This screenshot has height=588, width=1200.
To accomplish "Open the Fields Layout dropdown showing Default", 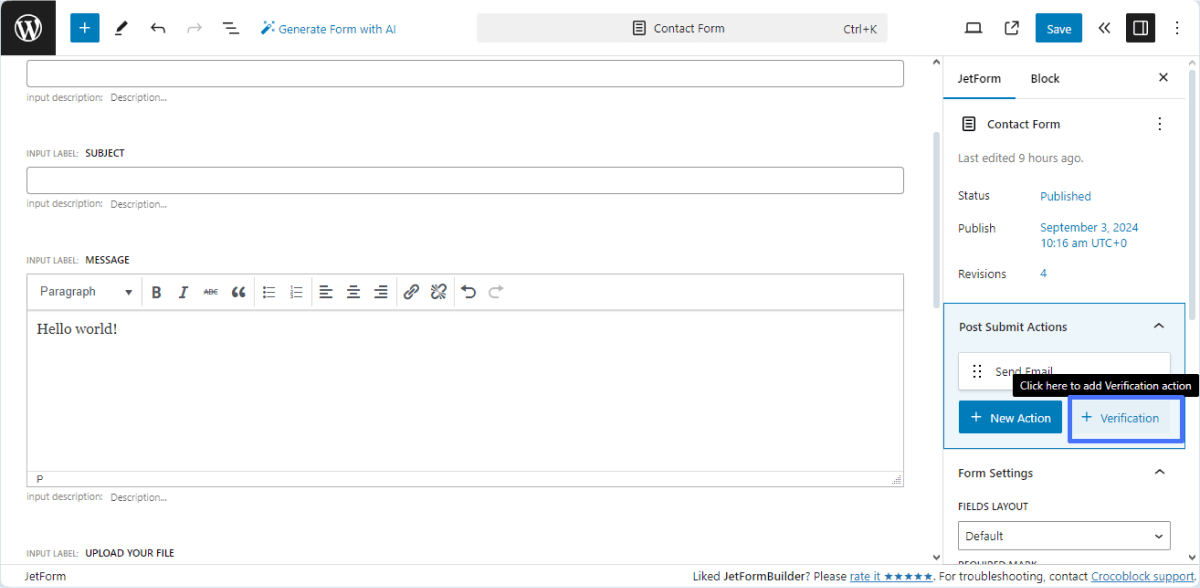I will 1063,536.
